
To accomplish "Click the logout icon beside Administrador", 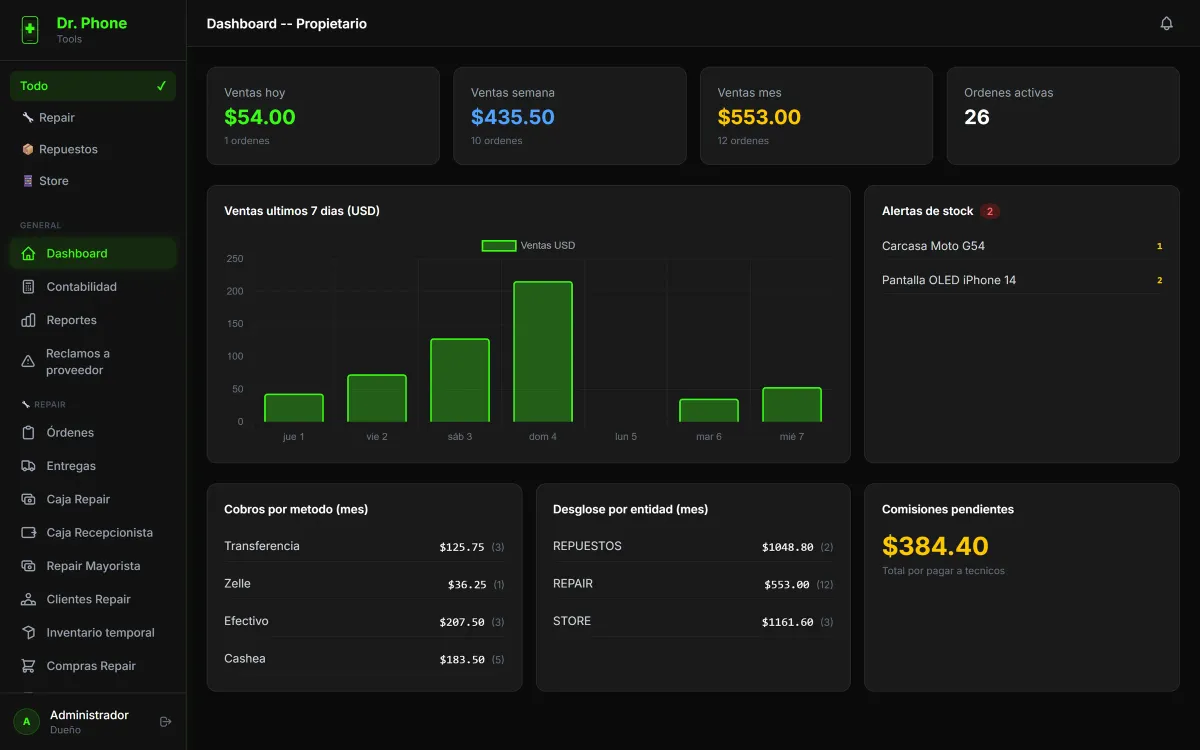I will pos(166,722).
